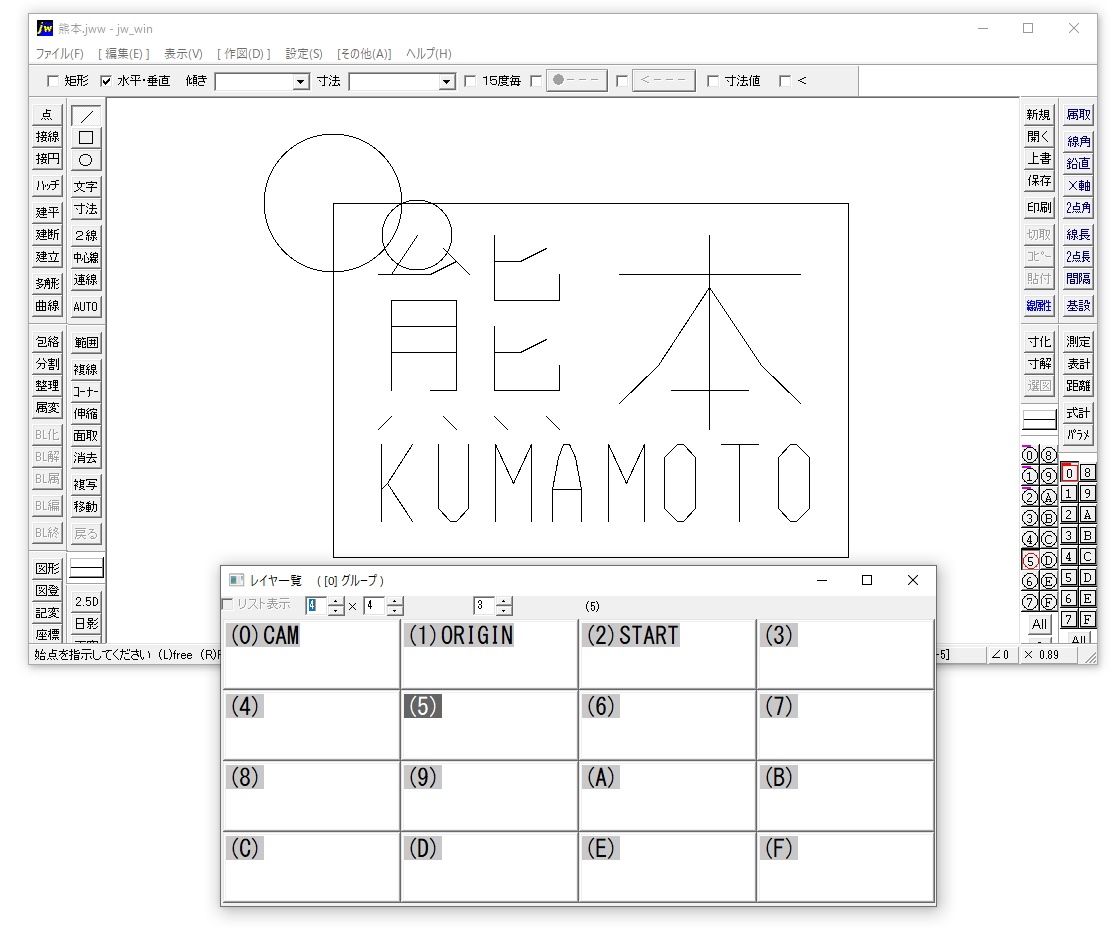Select the (1)ORIGIN layer cell
Viewport: 1117px width, 937px height.
[489, 654]
